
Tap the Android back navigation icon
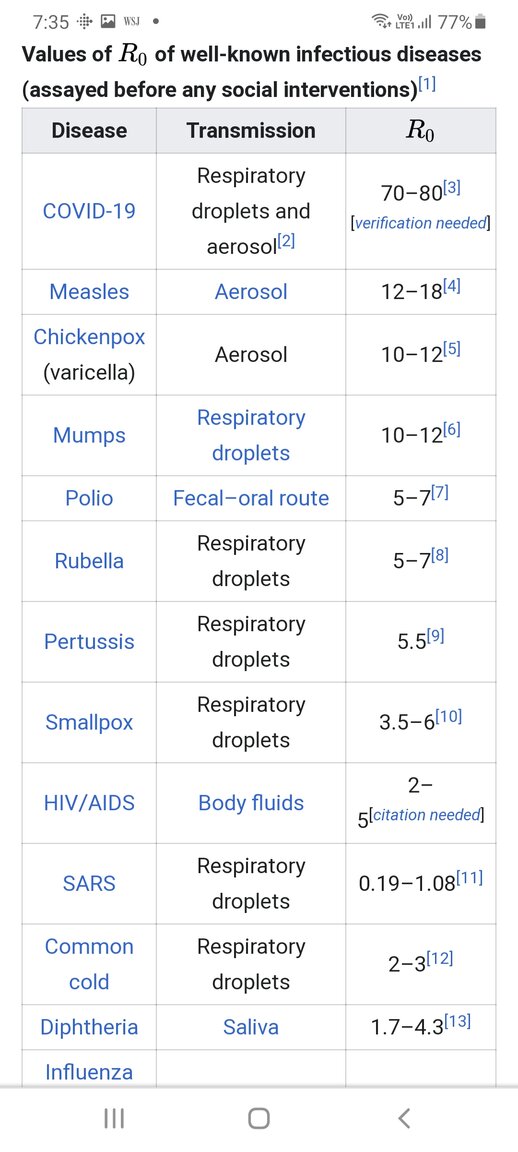403,1118
